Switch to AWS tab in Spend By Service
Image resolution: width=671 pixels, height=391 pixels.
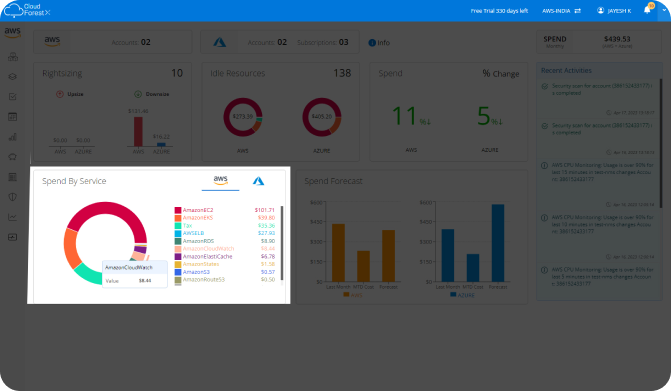pos(220,181)
